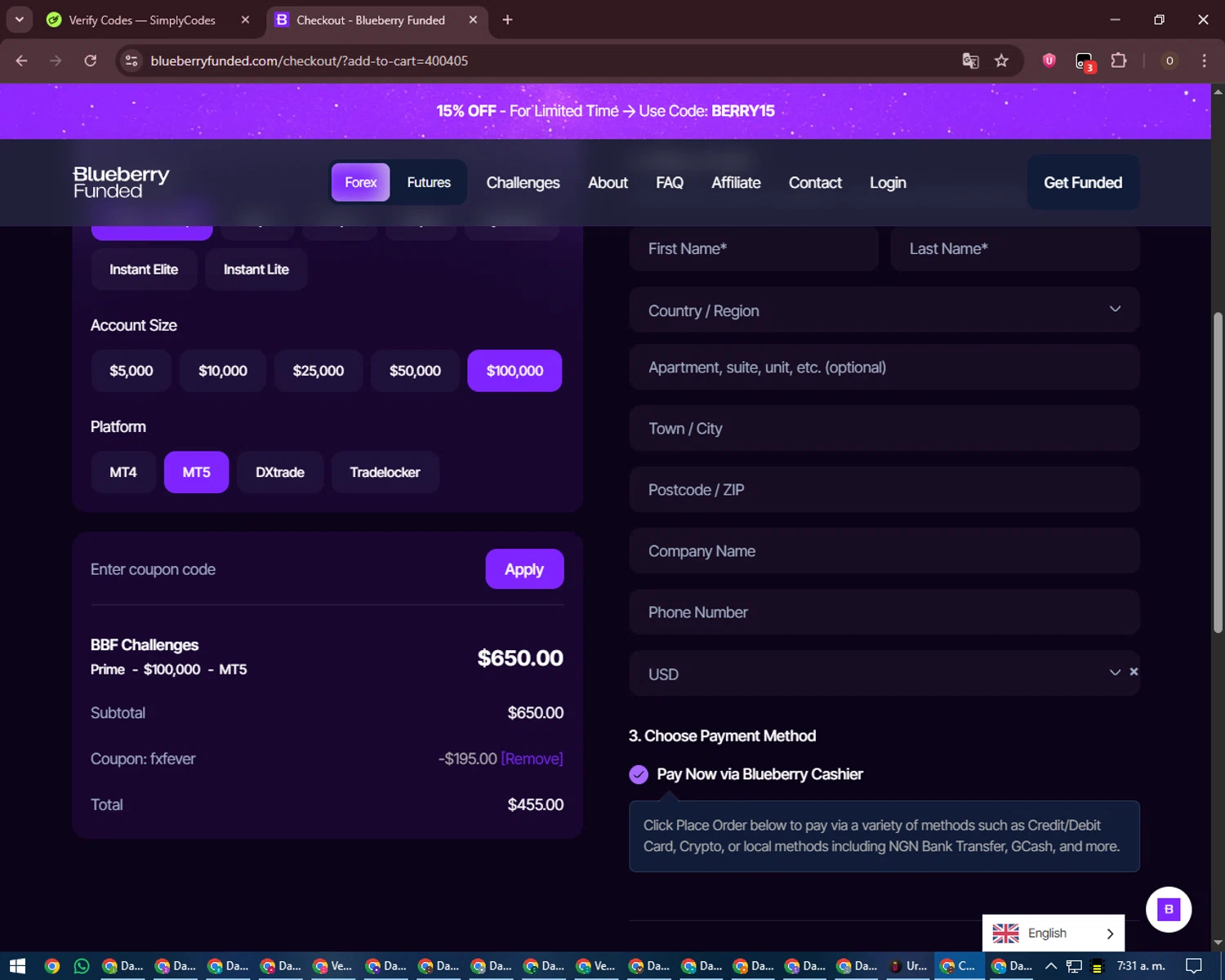Click the translate page icon in address bar
The height and width of the screenshot is (980, 1225).
point(970,60)
